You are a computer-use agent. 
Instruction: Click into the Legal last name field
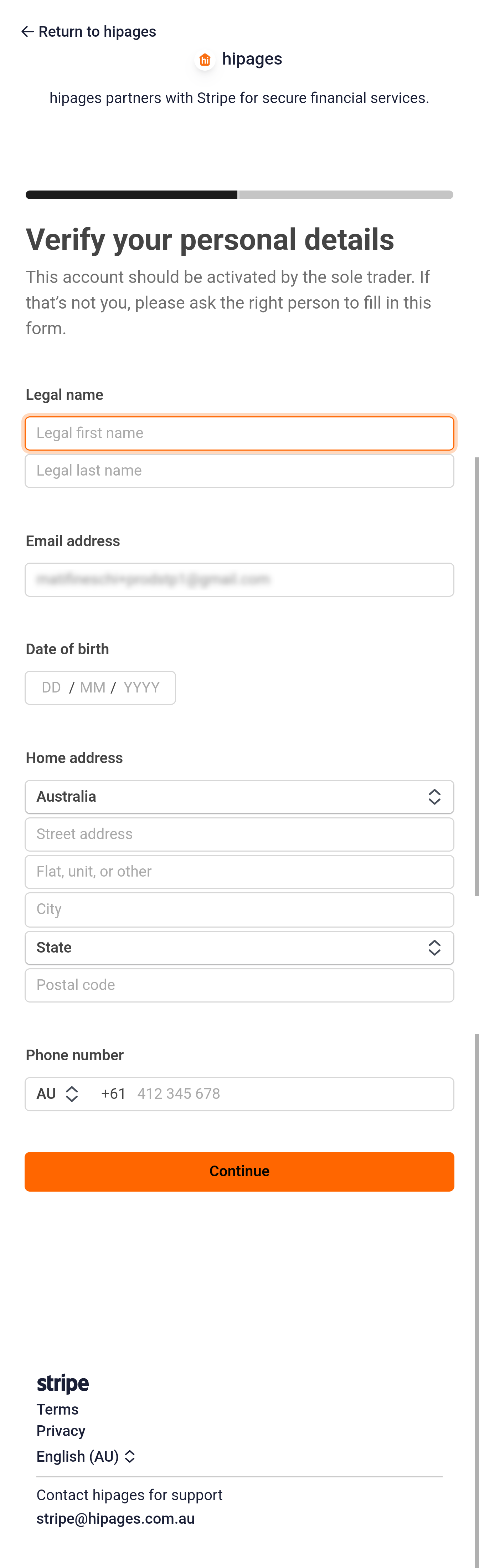tap(239, 471)
